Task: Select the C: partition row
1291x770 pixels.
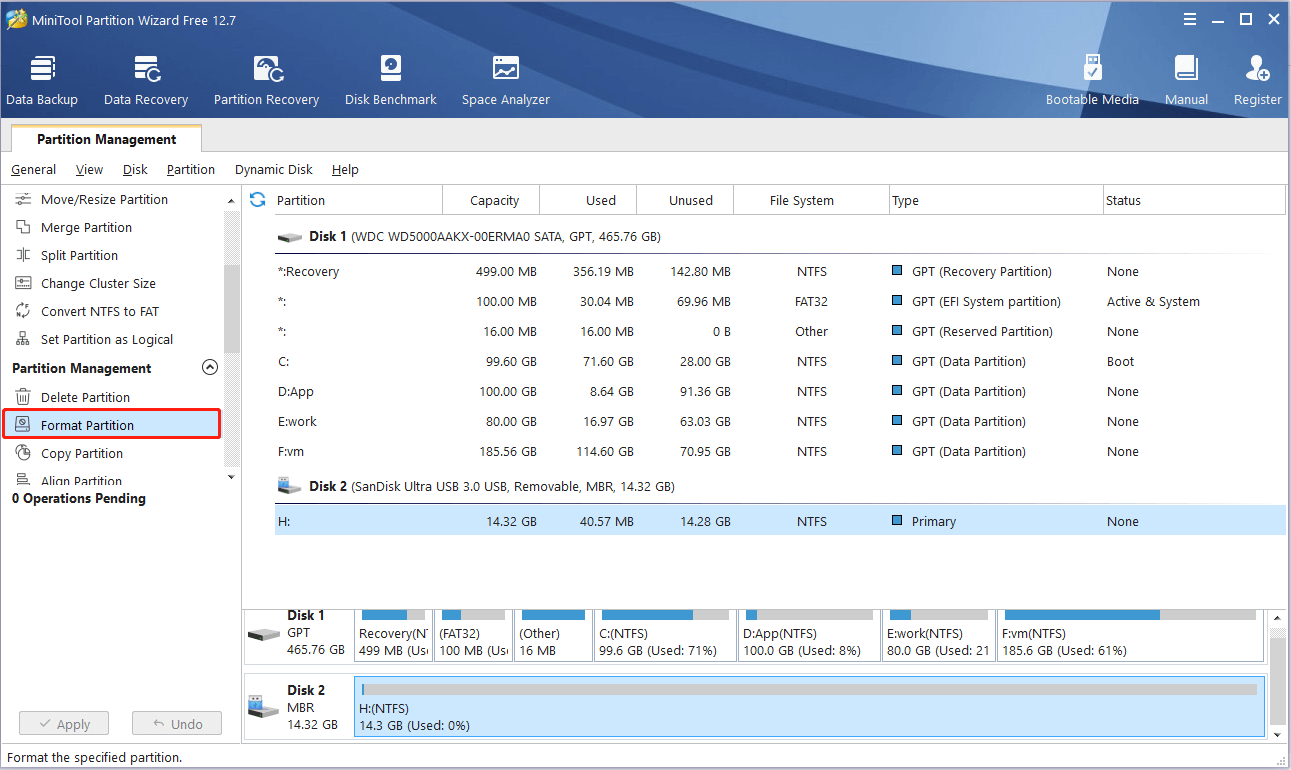Action: pyautogui.click(x=780, y=362)
